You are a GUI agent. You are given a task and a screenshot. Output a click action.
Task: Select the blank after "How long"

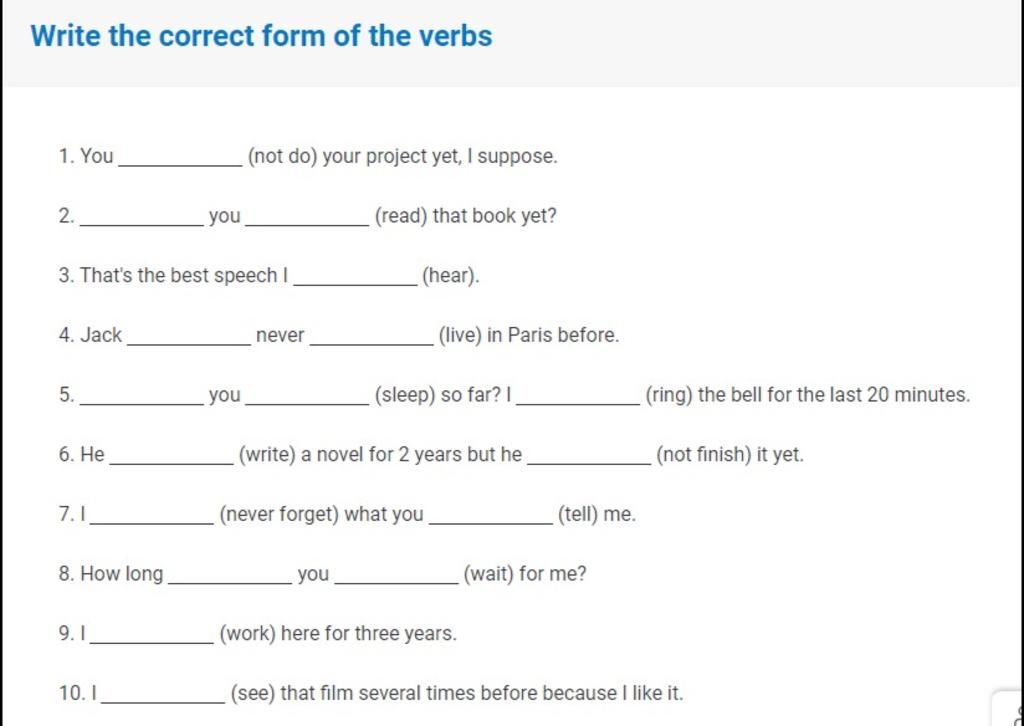(230, 575)
